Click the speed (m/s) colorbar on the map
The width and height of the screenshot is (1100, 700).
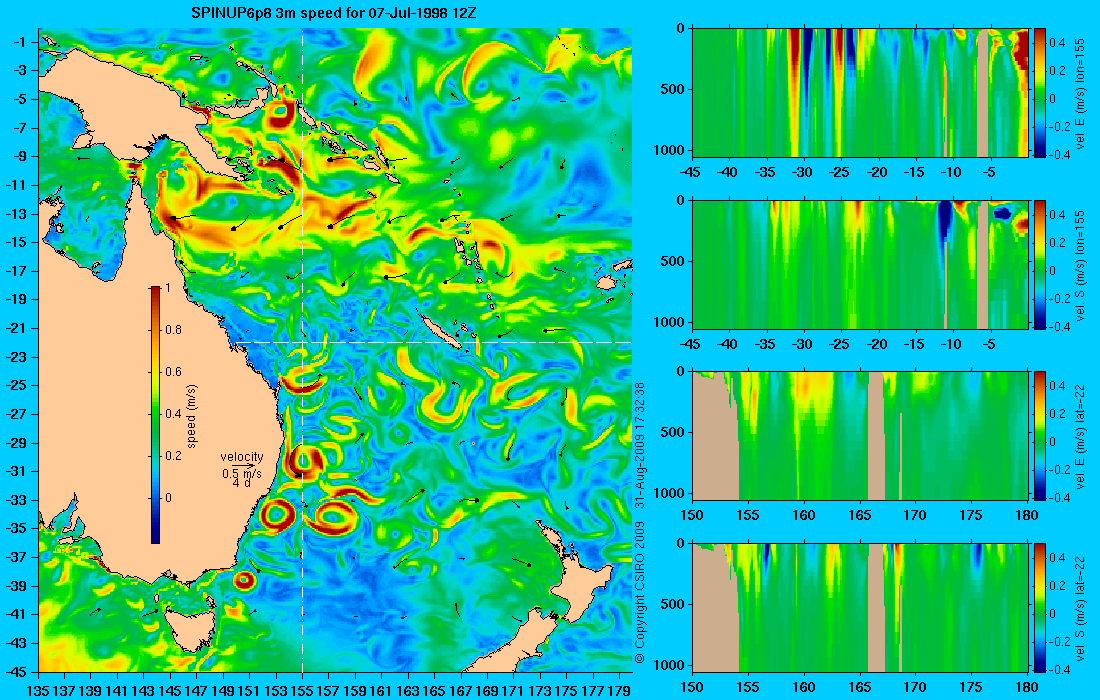coord(155,415)
